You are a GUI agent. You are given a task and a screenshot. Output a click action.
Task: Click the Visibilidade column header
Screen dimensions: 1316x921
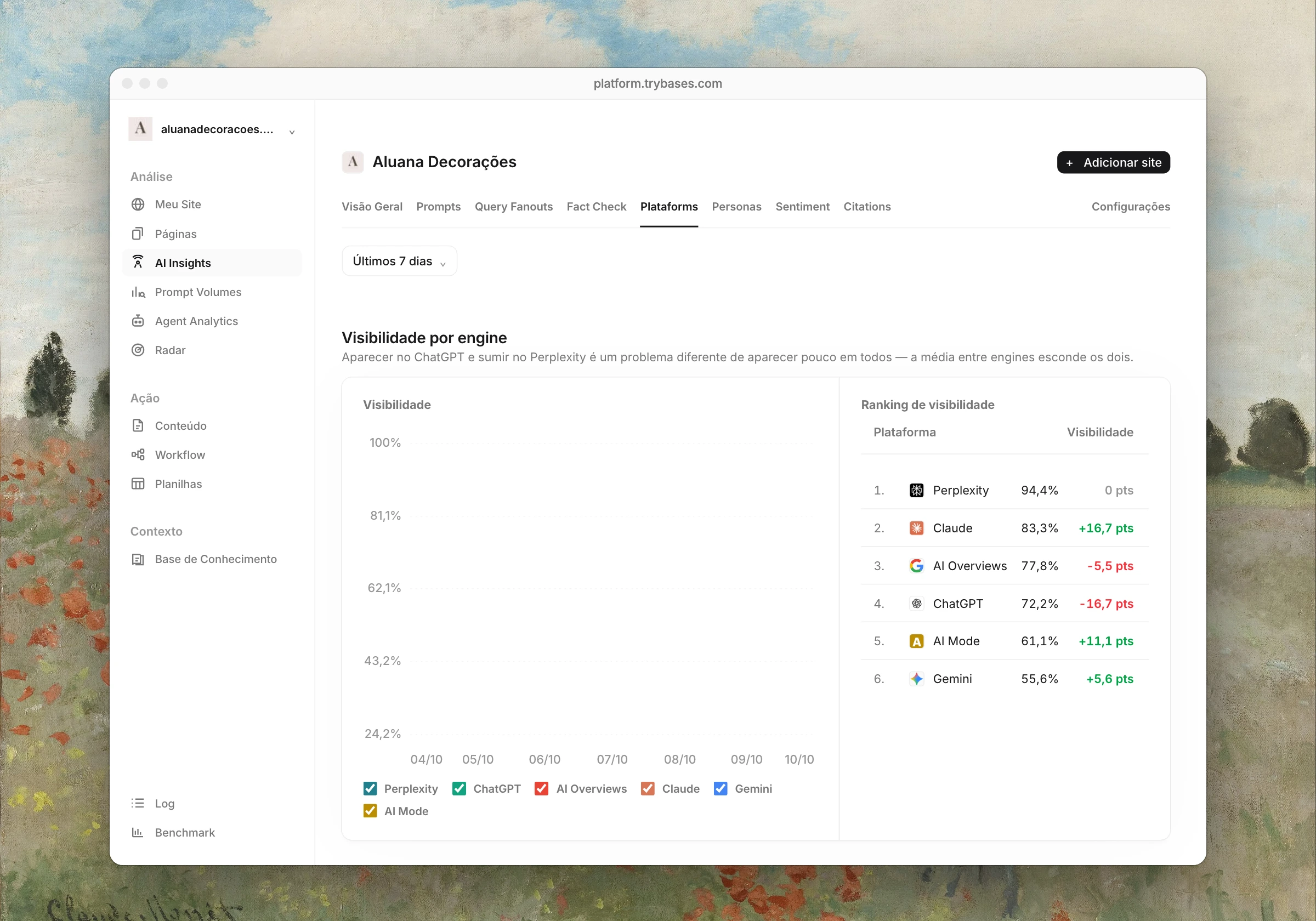1099,433
